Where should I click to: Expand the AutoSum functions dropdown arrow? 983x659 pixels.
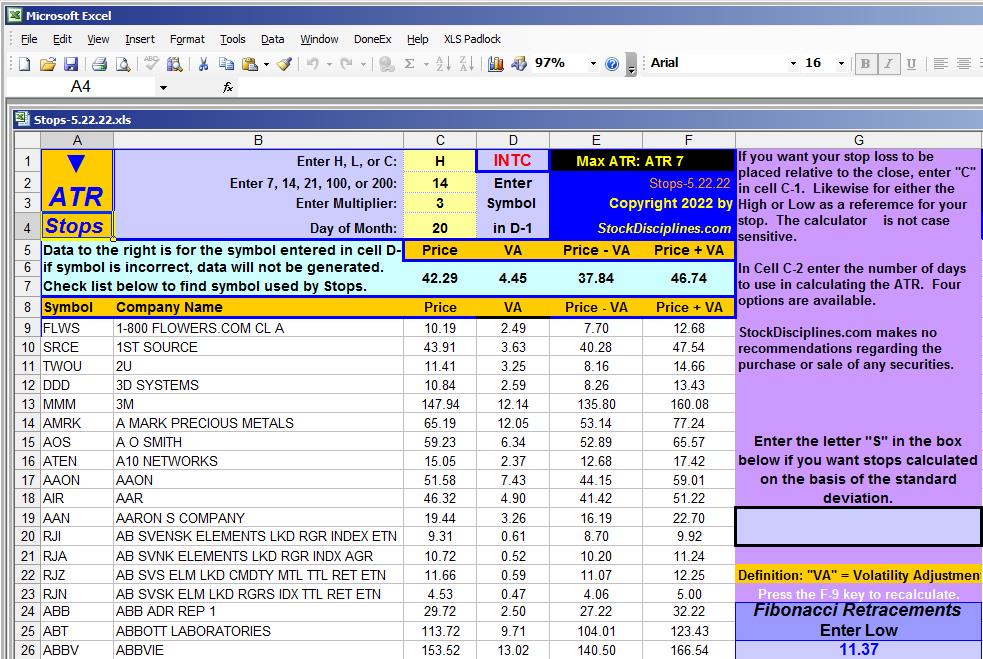point(426,64)
